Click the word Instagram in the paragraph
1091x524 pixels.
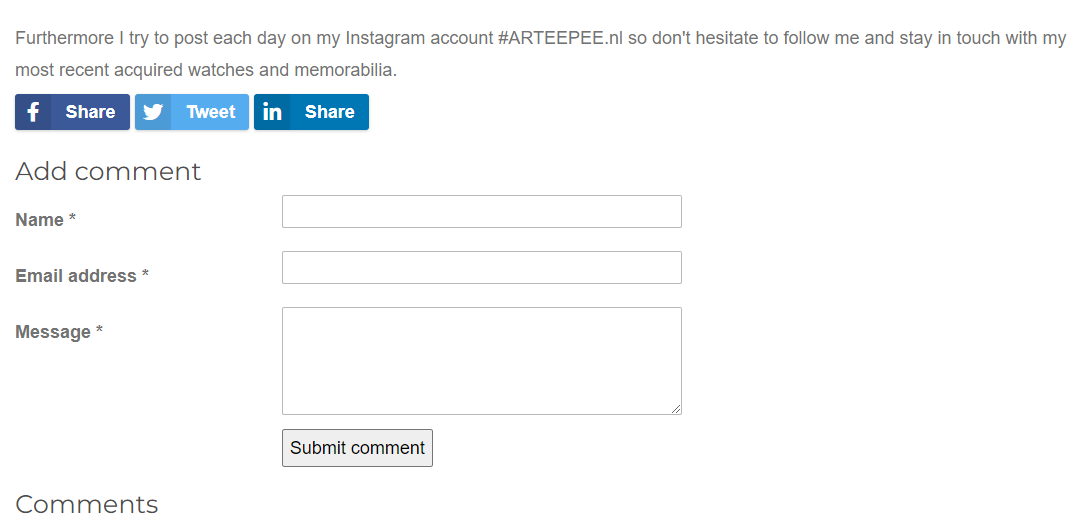click(385, 39)
